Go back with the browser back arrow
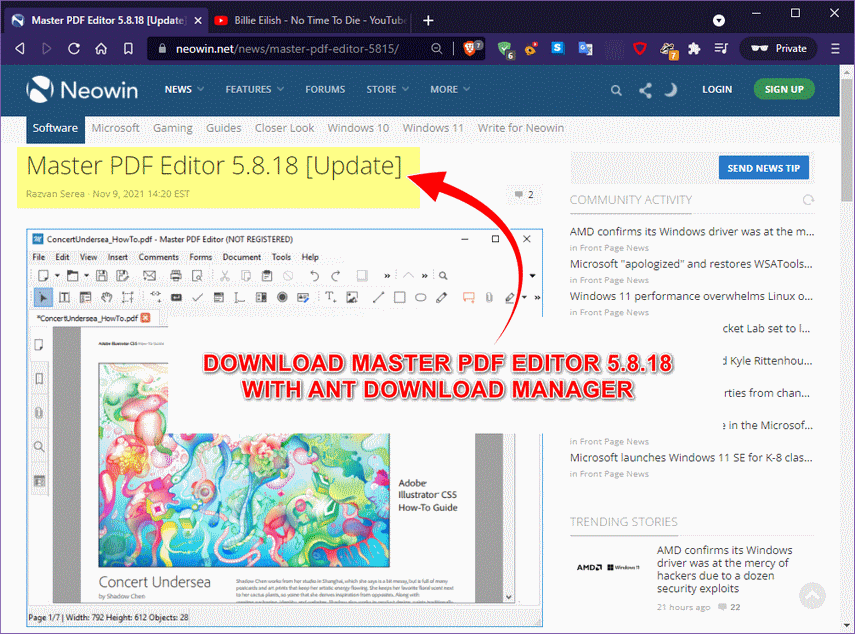 (20, 49)
